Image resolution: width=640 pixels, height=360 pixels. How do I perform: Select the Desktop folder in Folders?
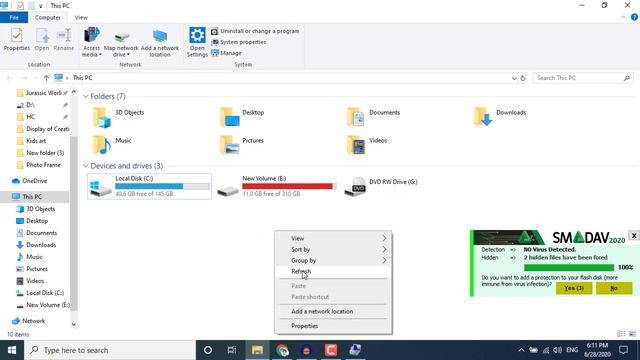click(242, 117)
